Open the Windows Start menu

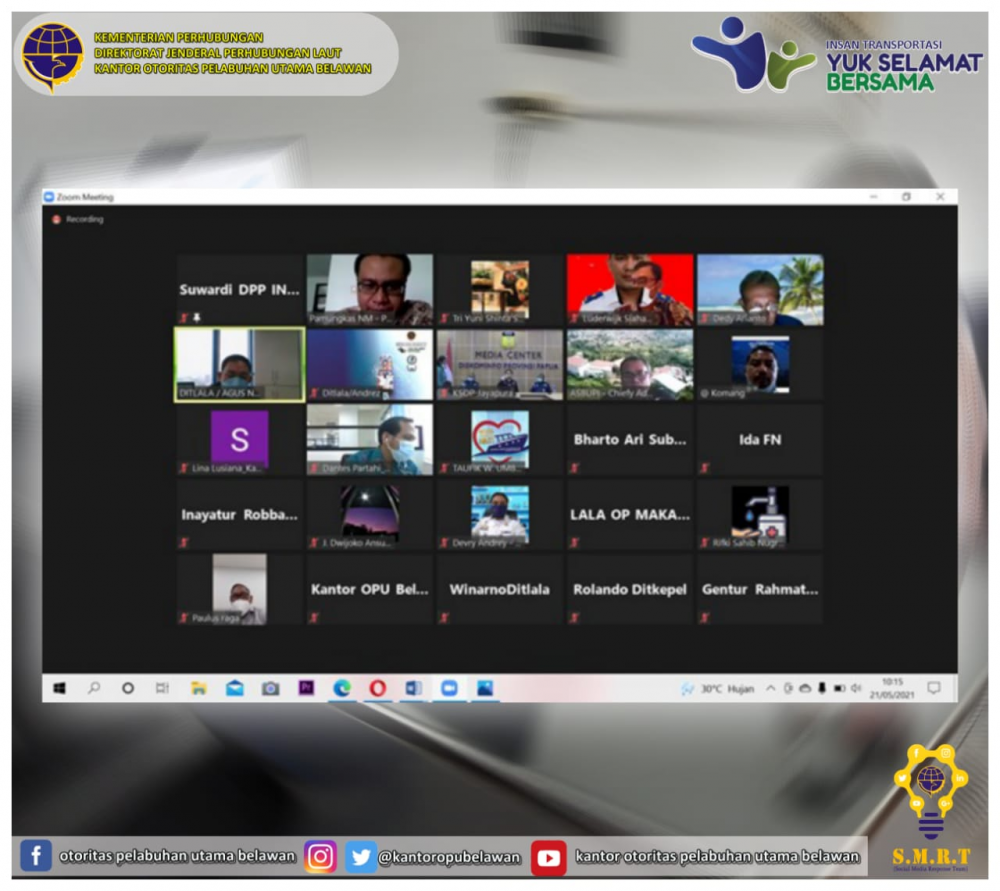pos(59,688)
